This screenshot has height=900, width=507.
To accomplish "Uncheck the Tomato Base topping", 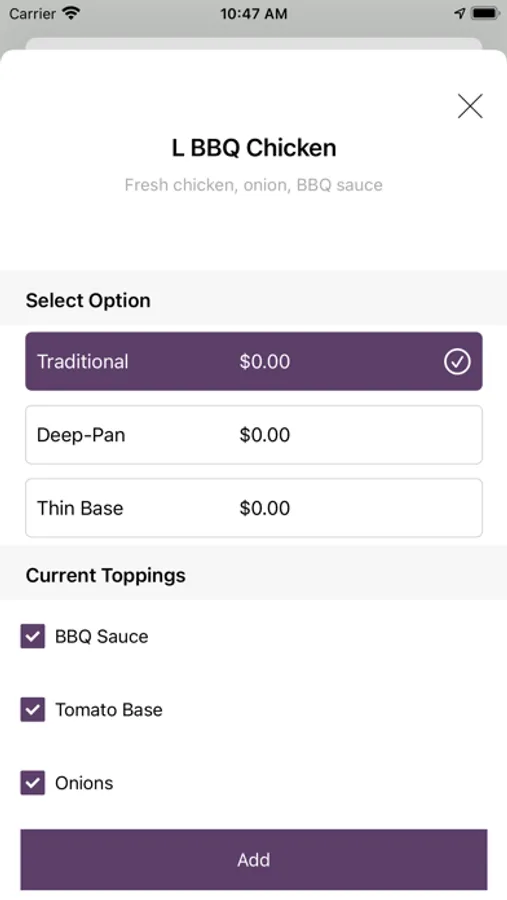I will pos(33,709).
